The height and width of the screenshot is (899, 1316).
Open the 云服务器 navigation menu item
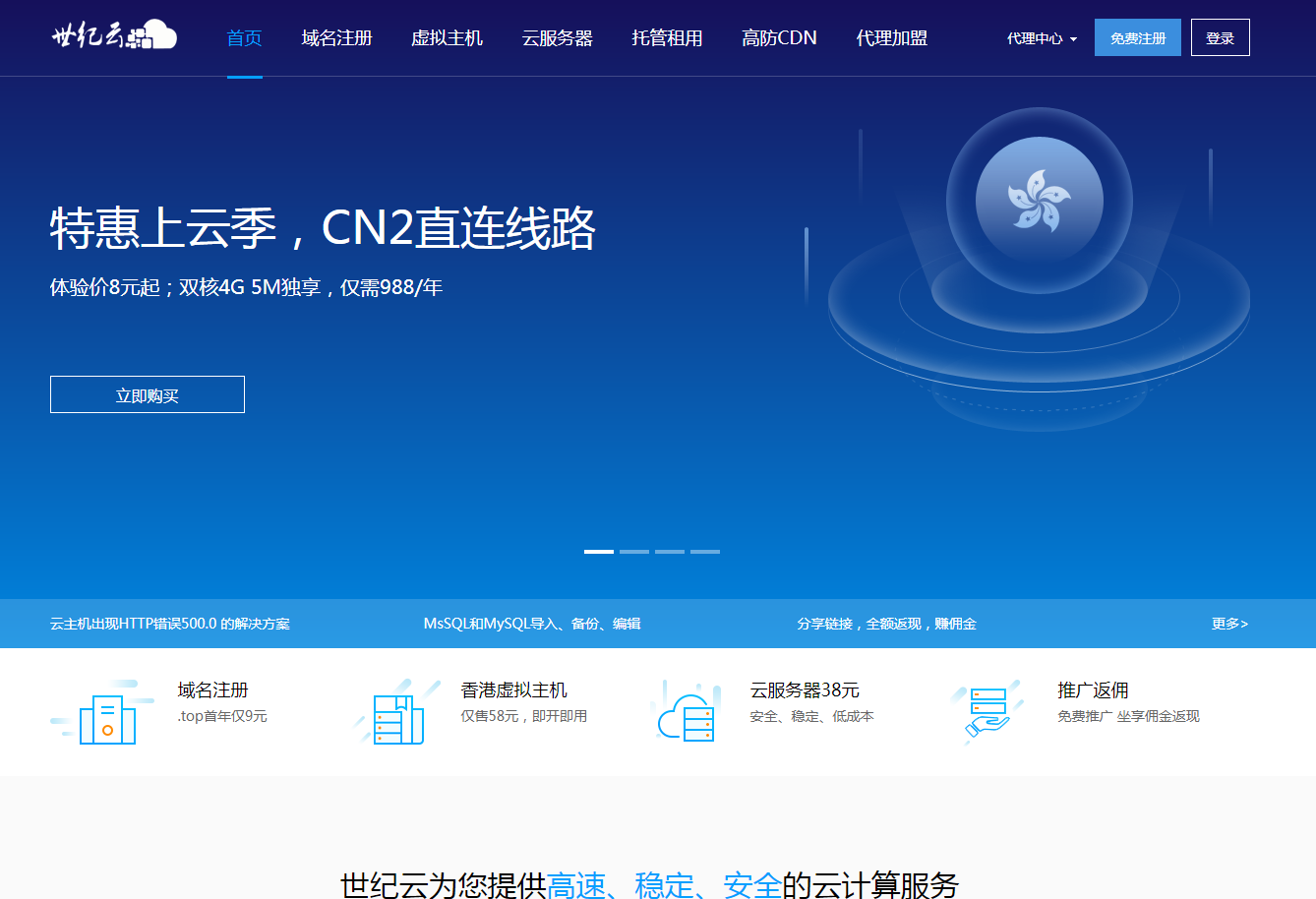[557, 38]
